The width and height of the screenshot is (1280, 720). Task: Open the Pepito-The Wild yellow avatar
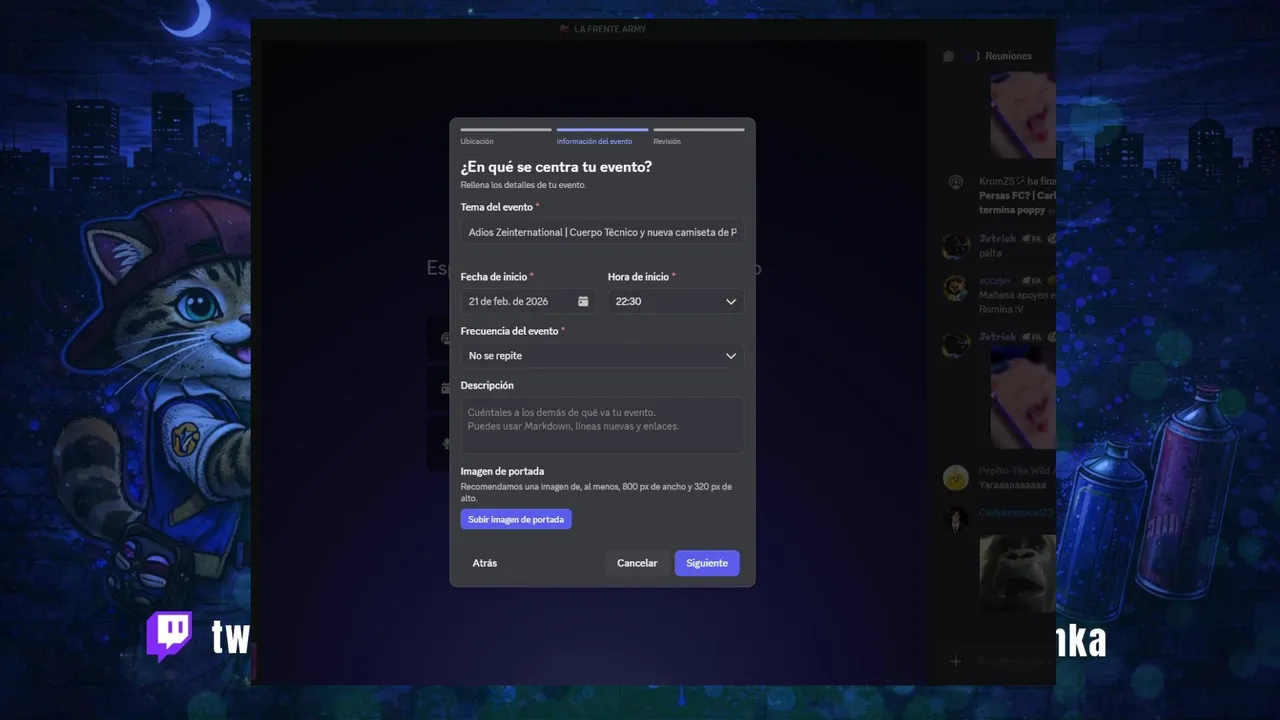click(956, 478)
